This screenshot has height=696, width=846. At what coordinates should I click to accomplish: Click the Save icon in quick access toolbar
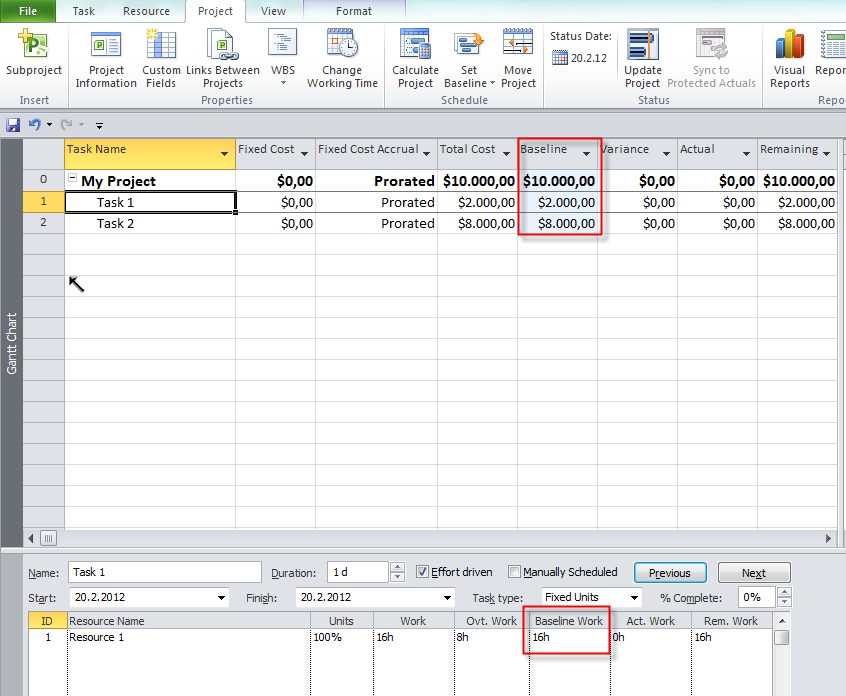[x=13, y=125]
